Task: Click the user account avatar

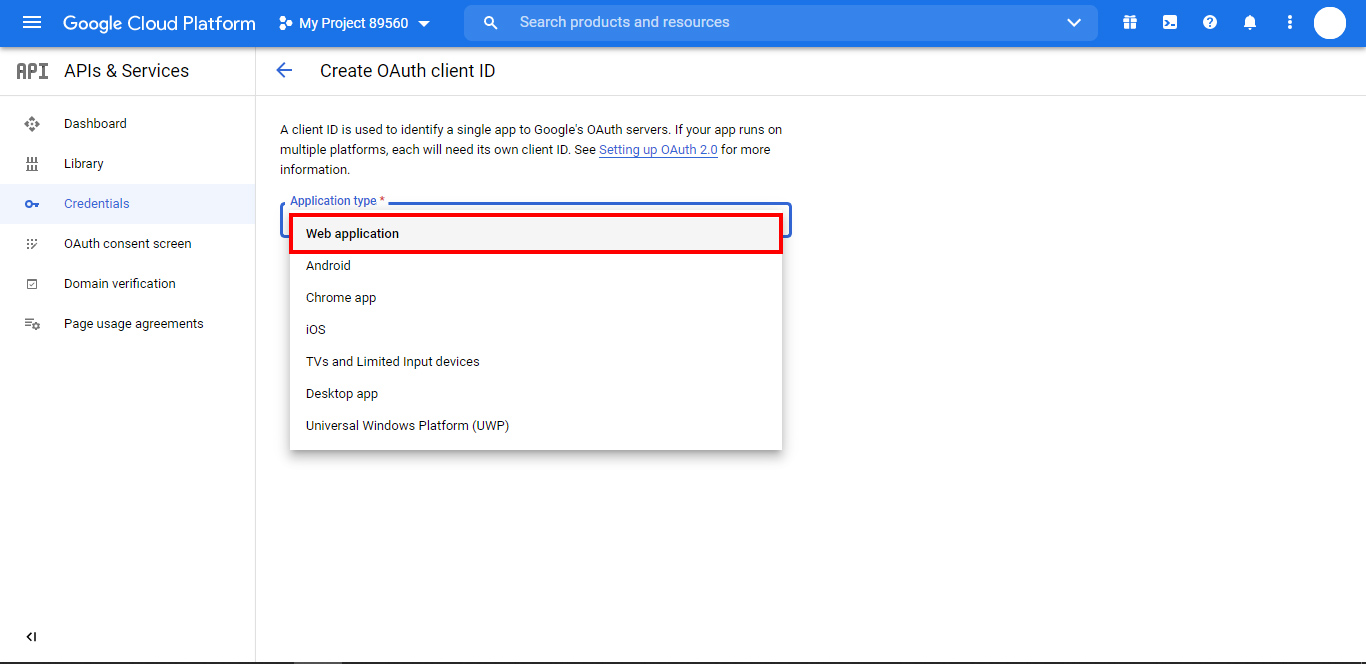Action: 1329,23
